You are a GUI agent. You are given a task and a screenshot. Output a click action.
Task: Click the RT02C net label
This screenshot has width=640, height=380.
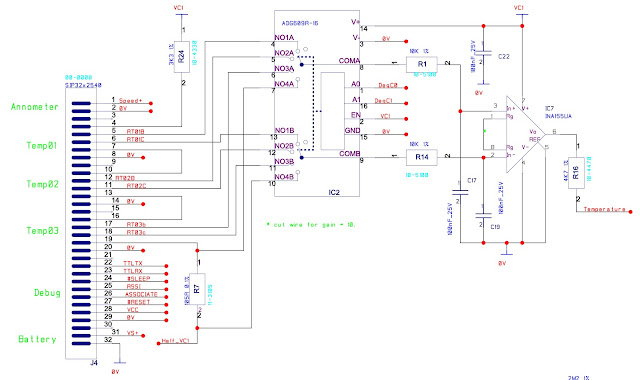pos(136,186)
